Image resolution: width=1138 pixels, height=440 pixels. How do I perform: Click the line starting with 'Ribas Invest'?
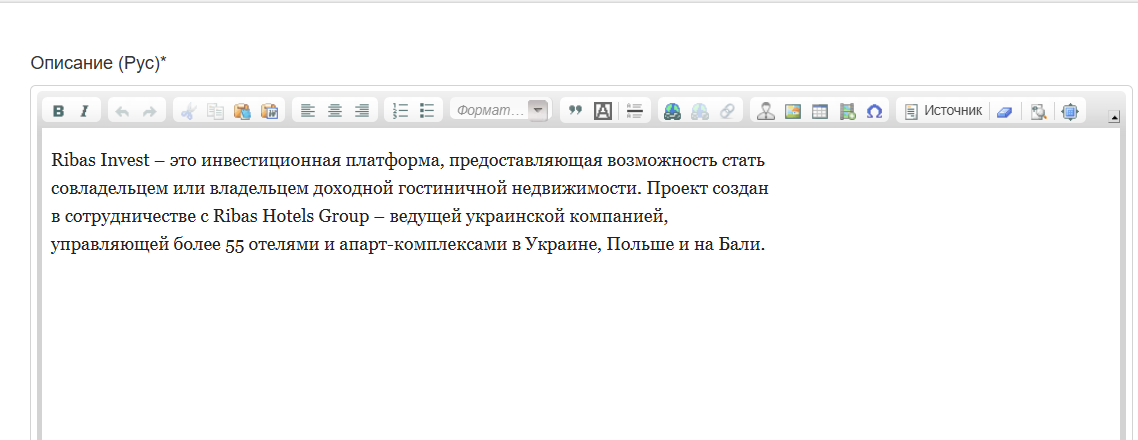(x=408, y=160)
